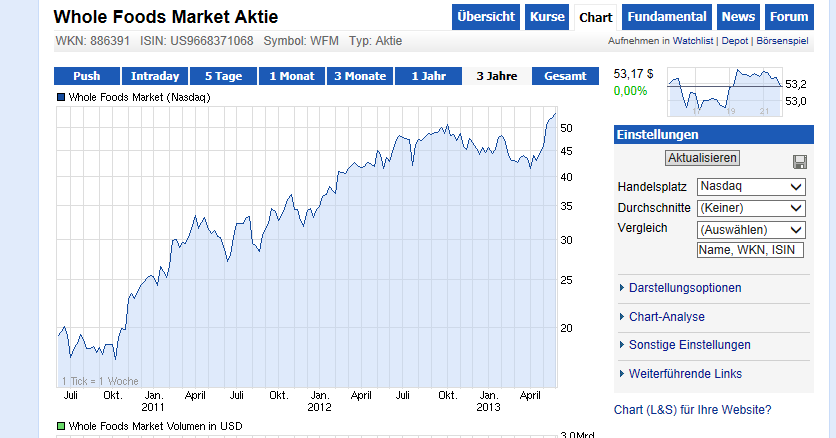836x438 pixels.
Task: Open the Chart (L&S) für Ihre Website link
Action: coord(693,410)
